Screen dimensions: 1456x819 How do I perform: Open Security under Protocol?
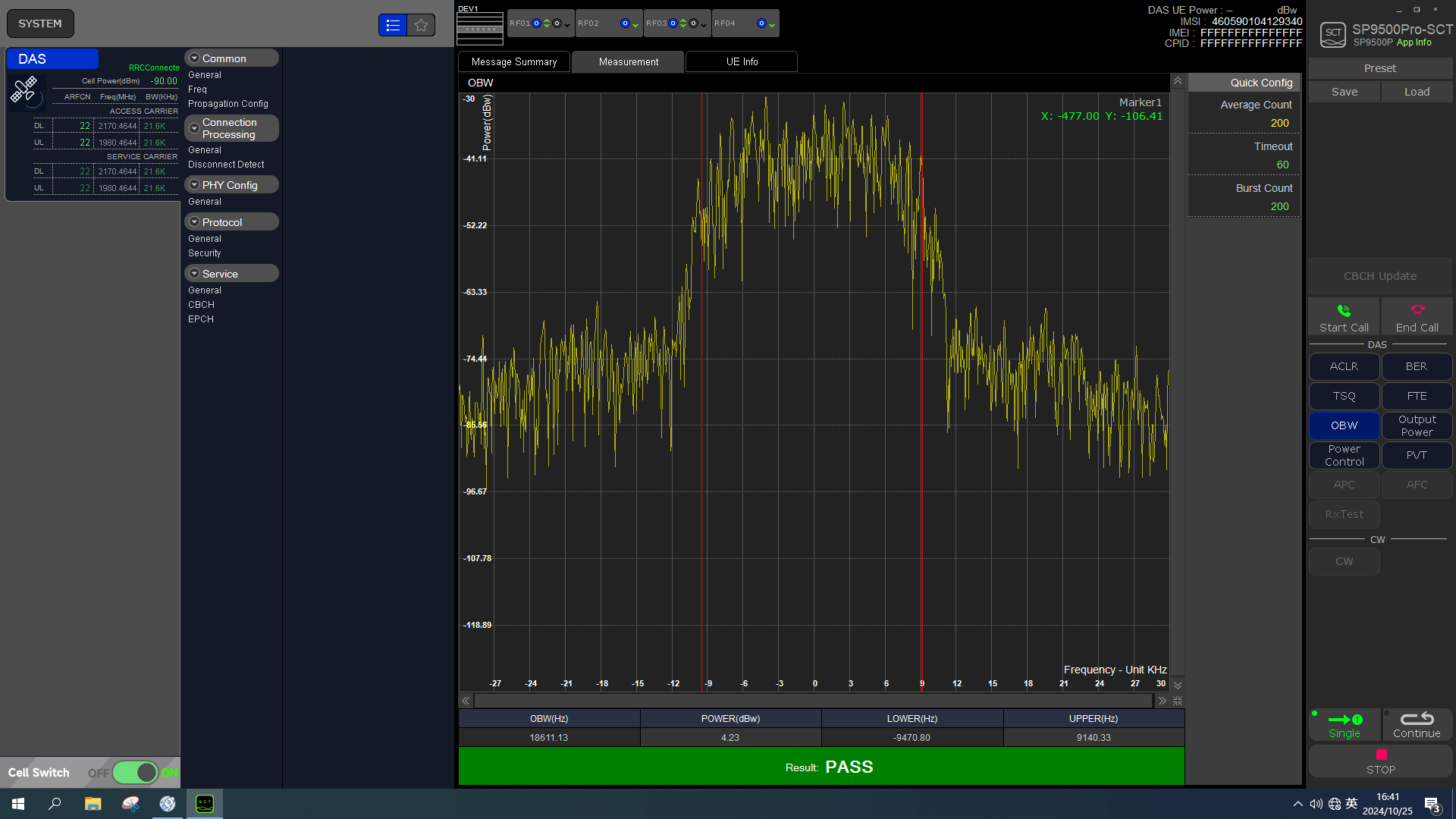click(205, 253)
